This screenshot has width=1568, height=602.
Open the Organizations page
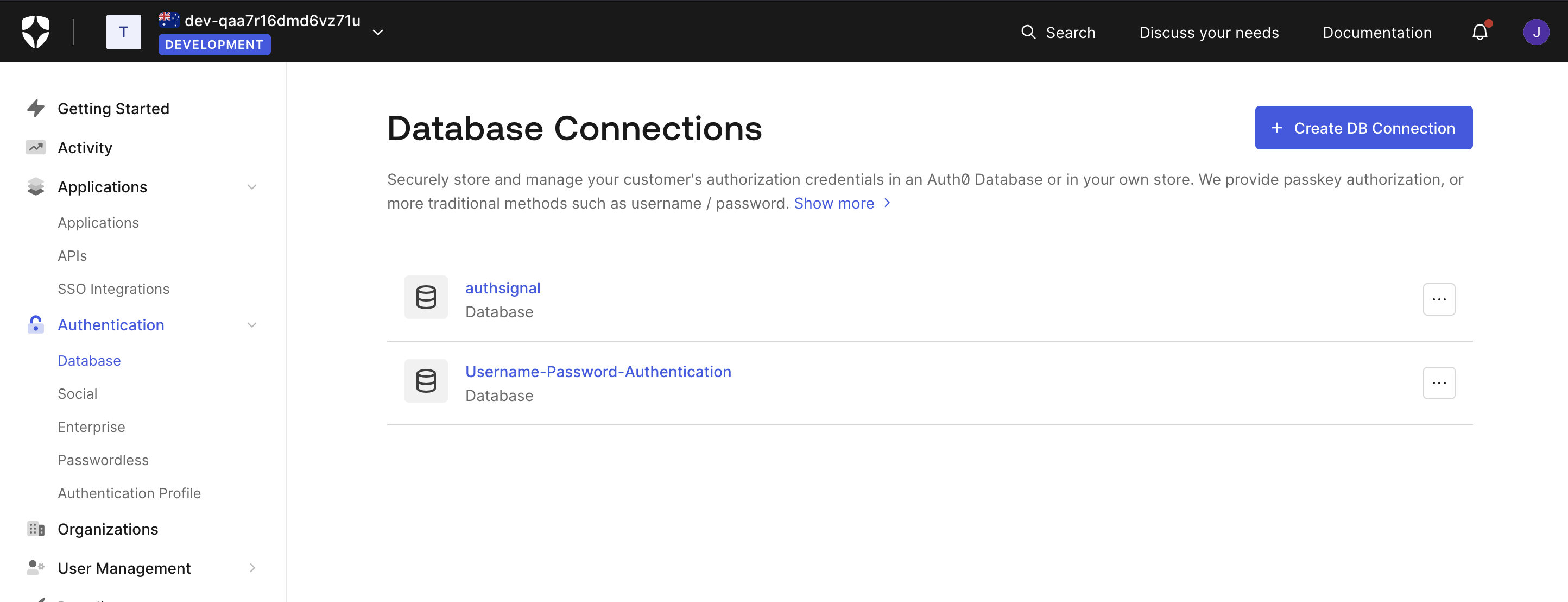[108, 529]
